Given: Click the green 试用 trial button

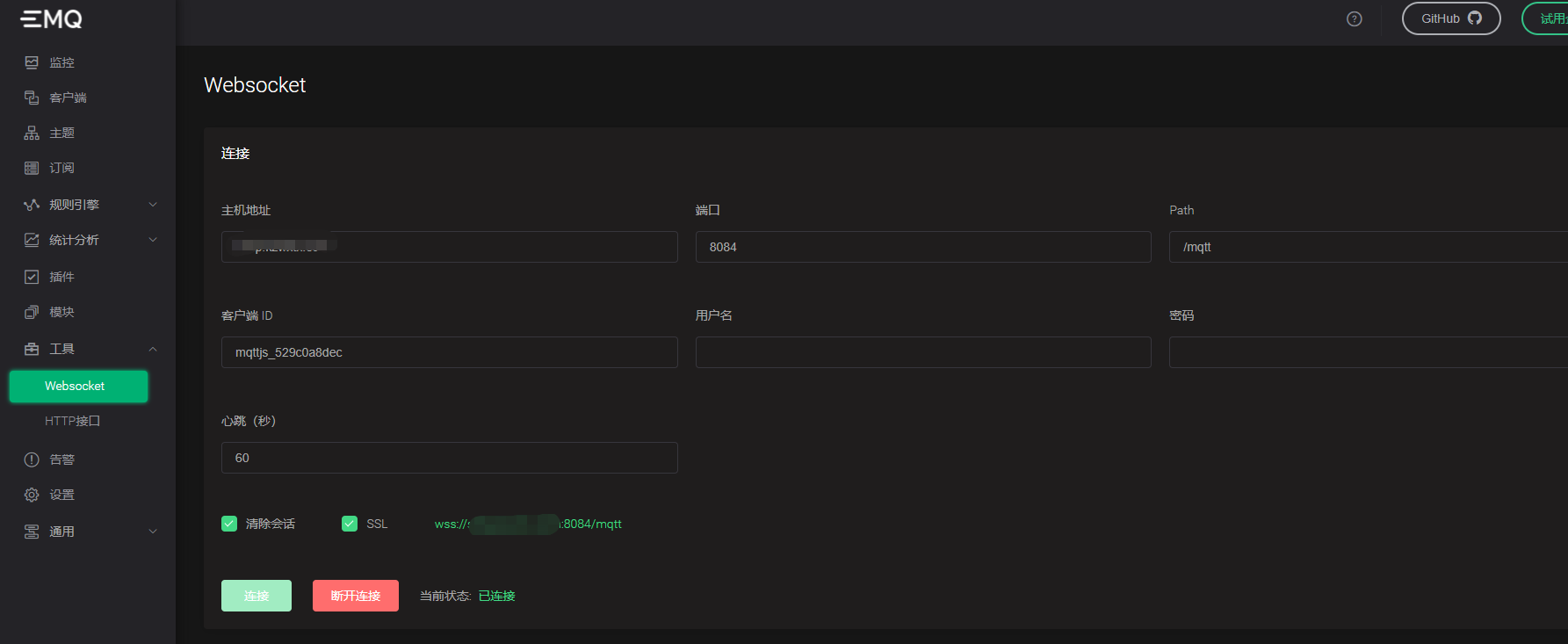Looking at the screenshot, I should pos(1545,18).
